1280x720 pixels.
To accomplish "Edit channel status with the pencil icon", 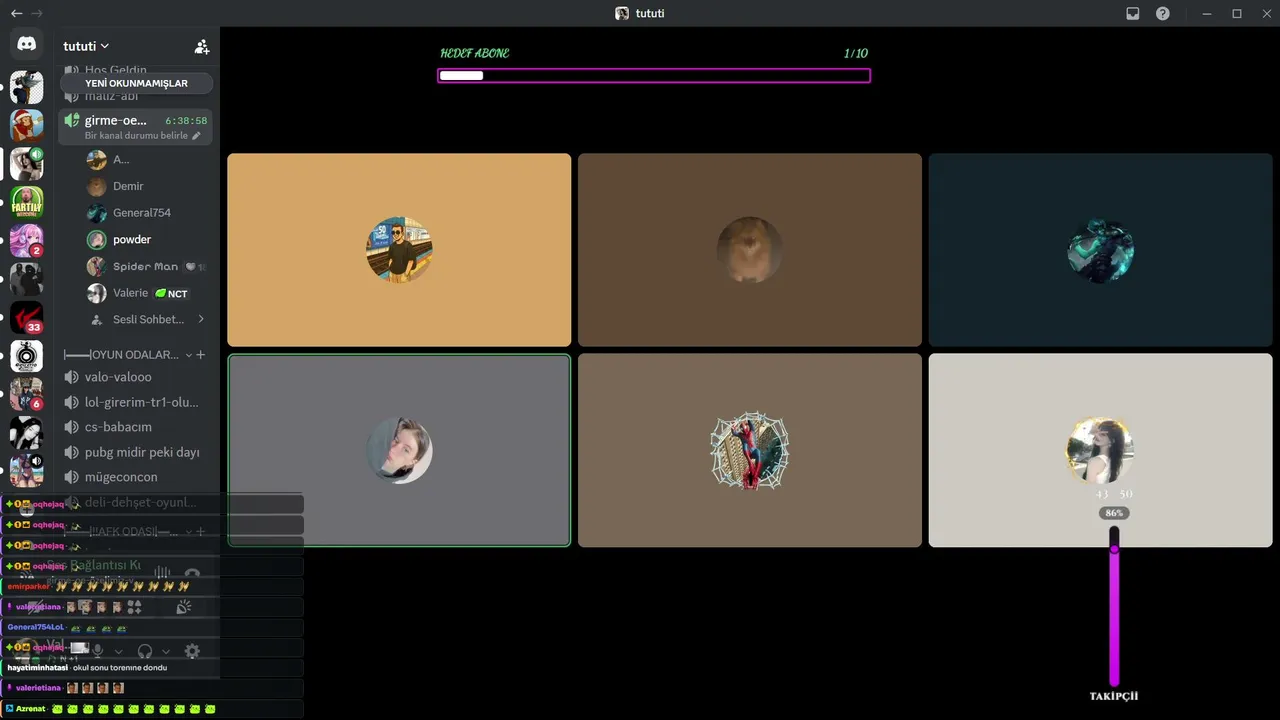I will point(196,136).
